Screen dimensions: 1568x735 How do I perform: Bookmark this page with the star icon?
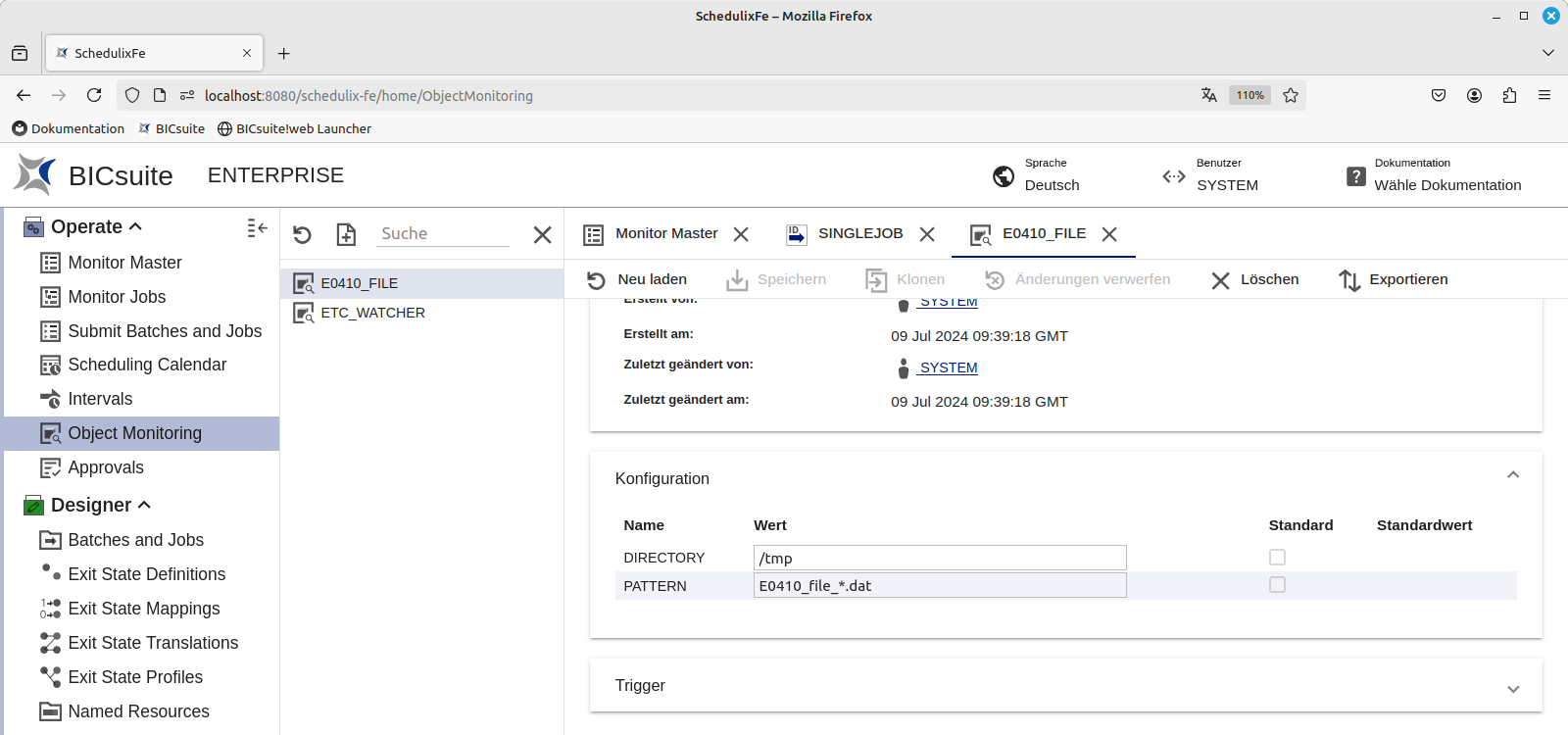click(x=1291, y=95)
